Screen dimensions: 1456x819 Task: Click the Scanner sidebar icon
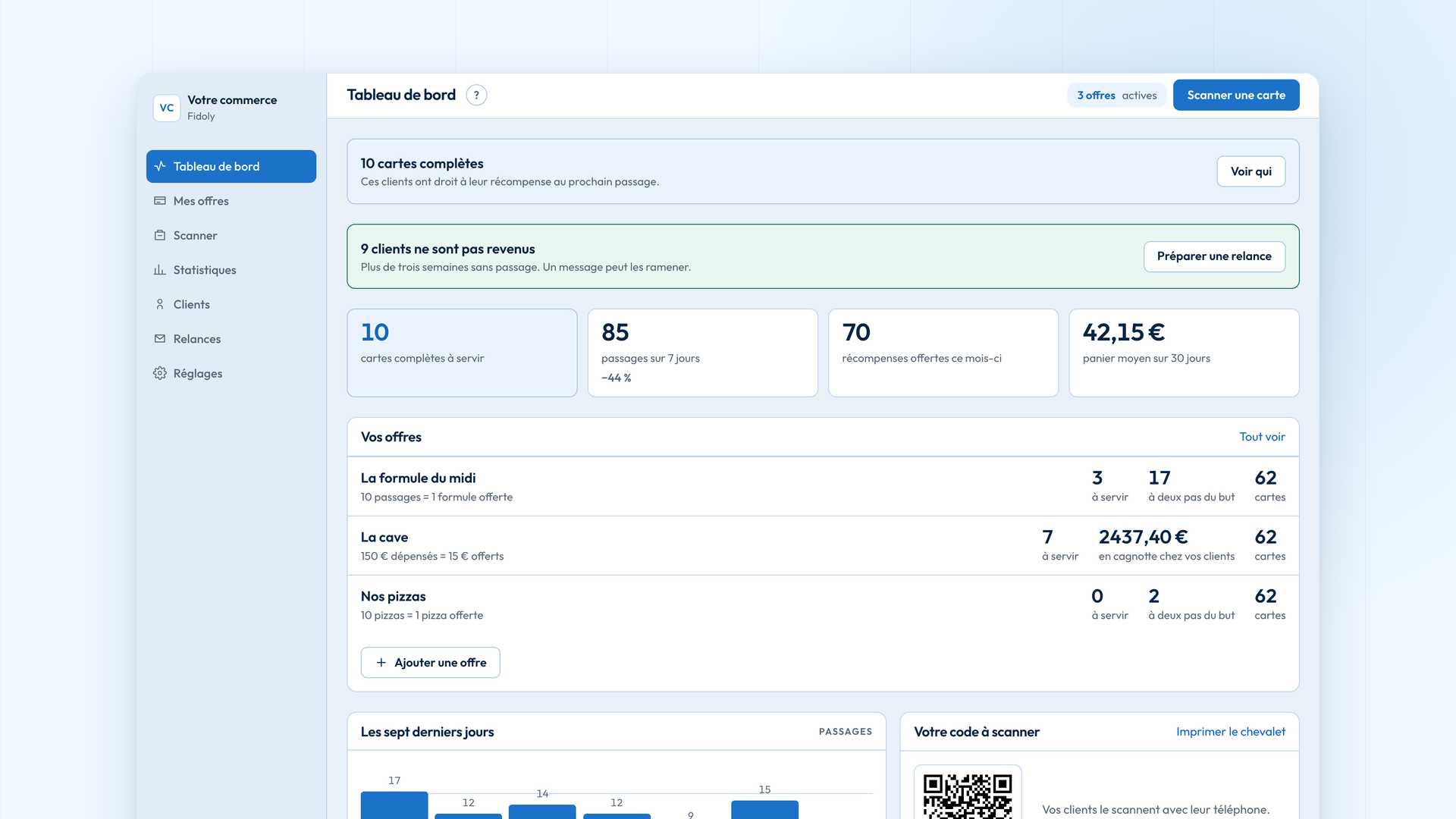pyautogui.click(x=160, y=235)
